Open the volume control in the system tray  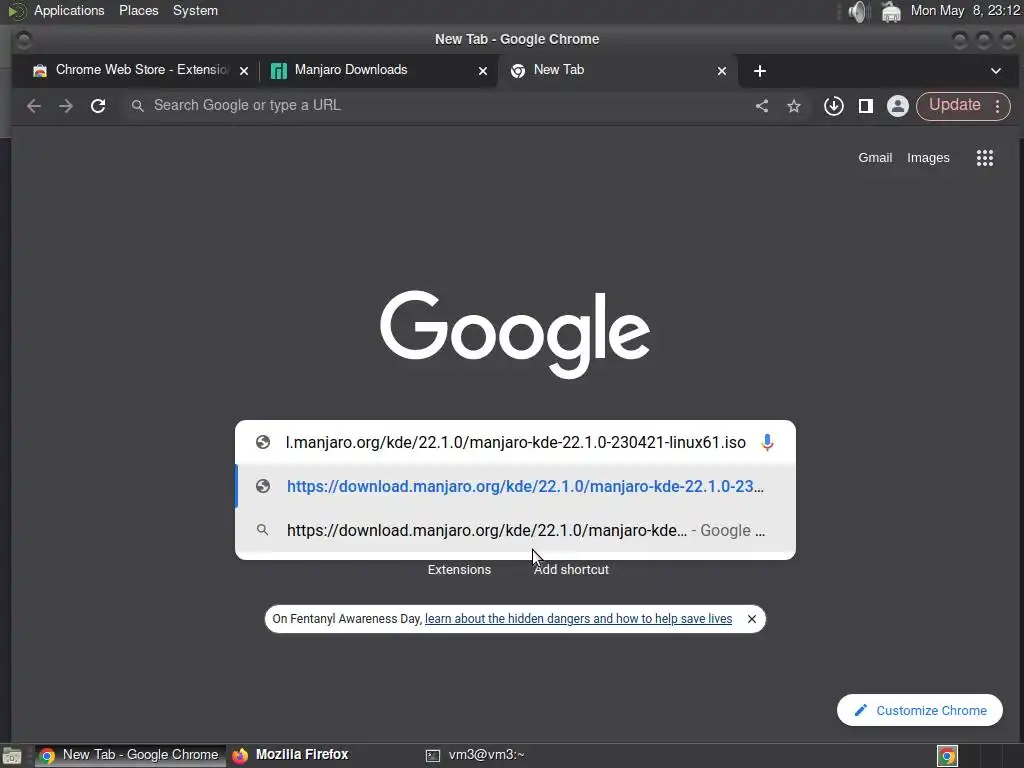point(857,11)
